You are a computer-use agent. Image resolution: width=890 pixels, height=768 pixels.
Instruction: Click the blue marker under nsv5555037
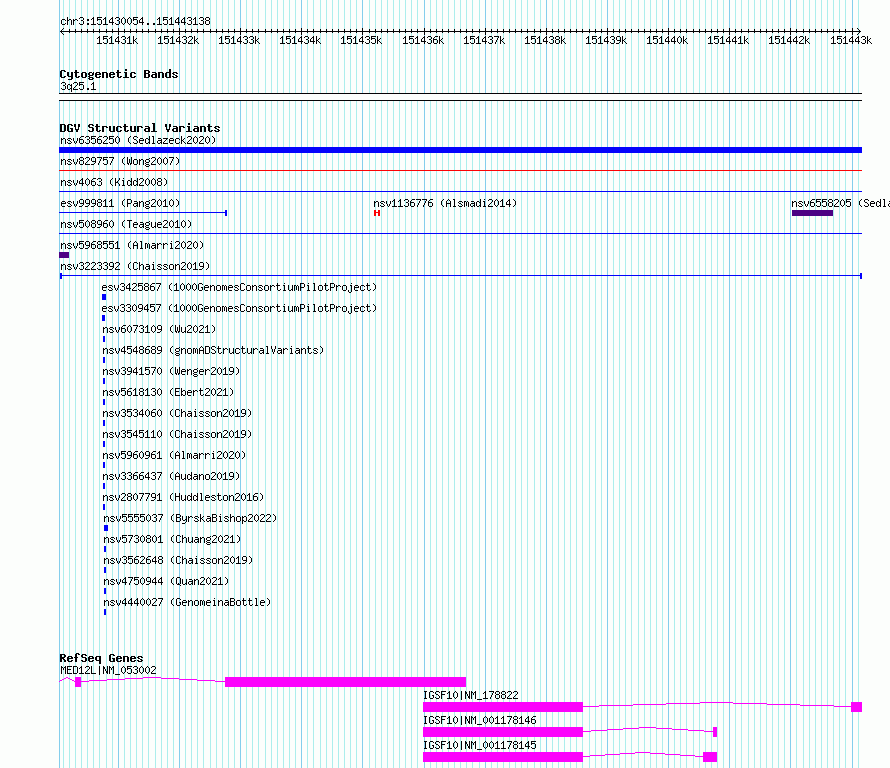coord(106,528)
